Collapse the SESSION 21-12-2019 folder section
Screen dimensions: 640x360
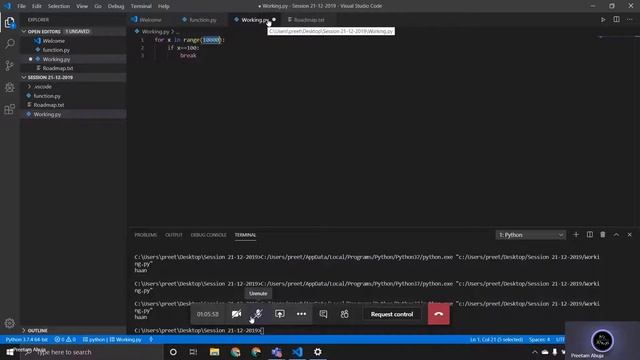pos(73,77)
